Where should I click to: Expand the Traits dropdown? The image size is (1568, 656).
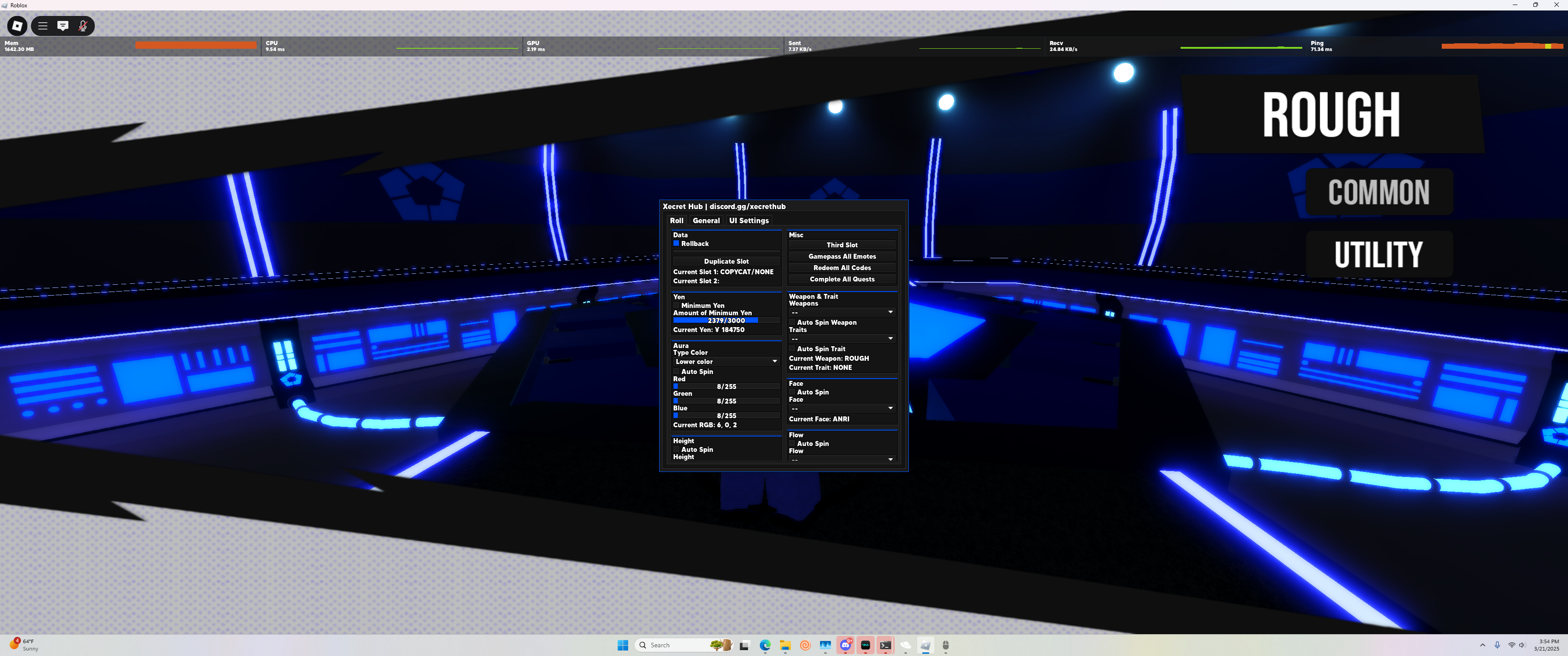pyautogui.click(x=842, y=338)
